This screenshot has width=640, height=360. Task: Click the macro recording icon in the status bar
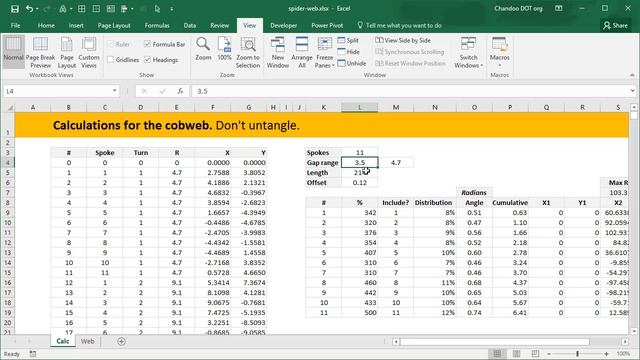(33, 354)
